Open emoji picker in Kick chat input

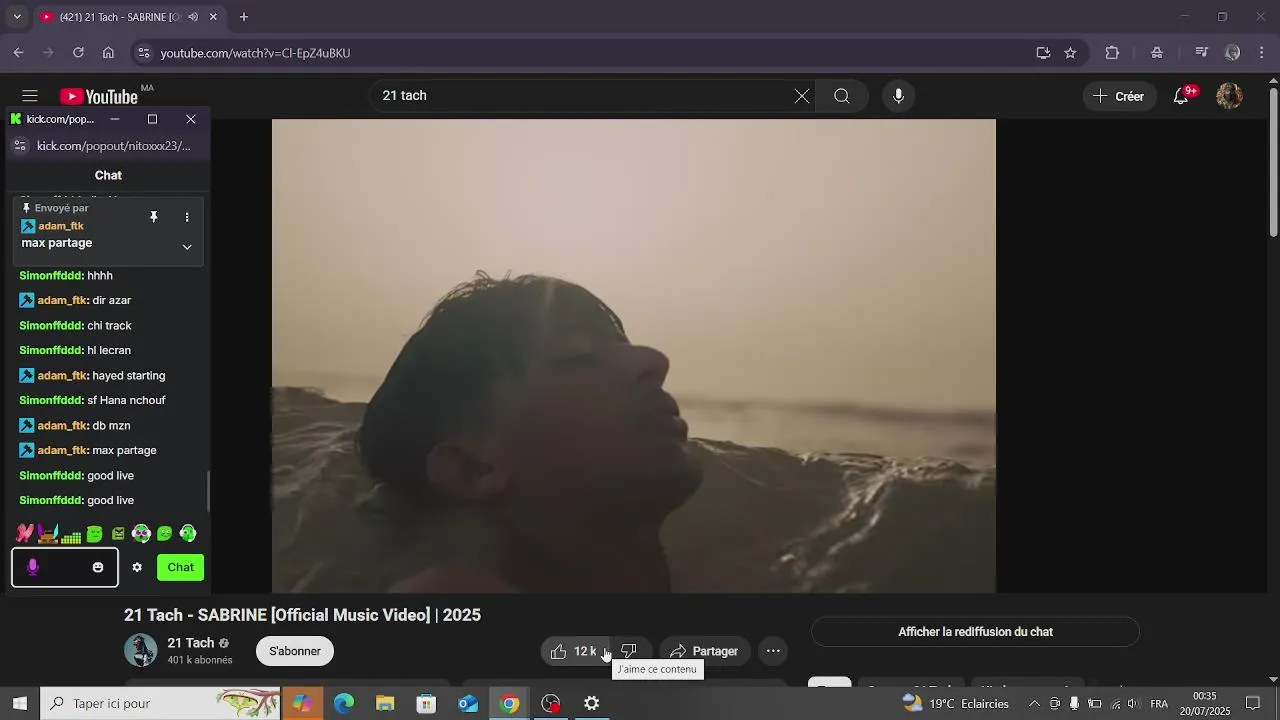(98, 567)
